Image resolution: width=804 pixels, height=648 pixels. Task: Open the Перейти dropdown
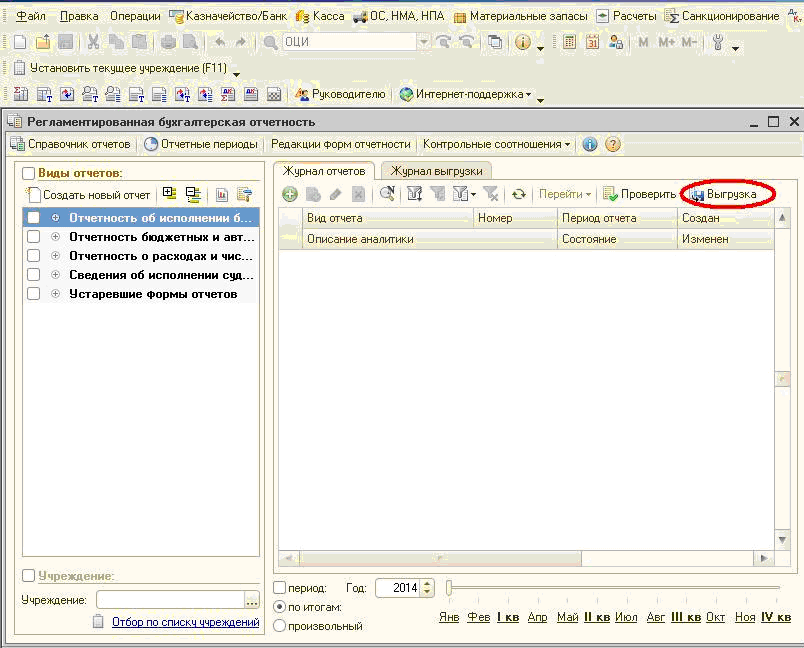(565, 194)
